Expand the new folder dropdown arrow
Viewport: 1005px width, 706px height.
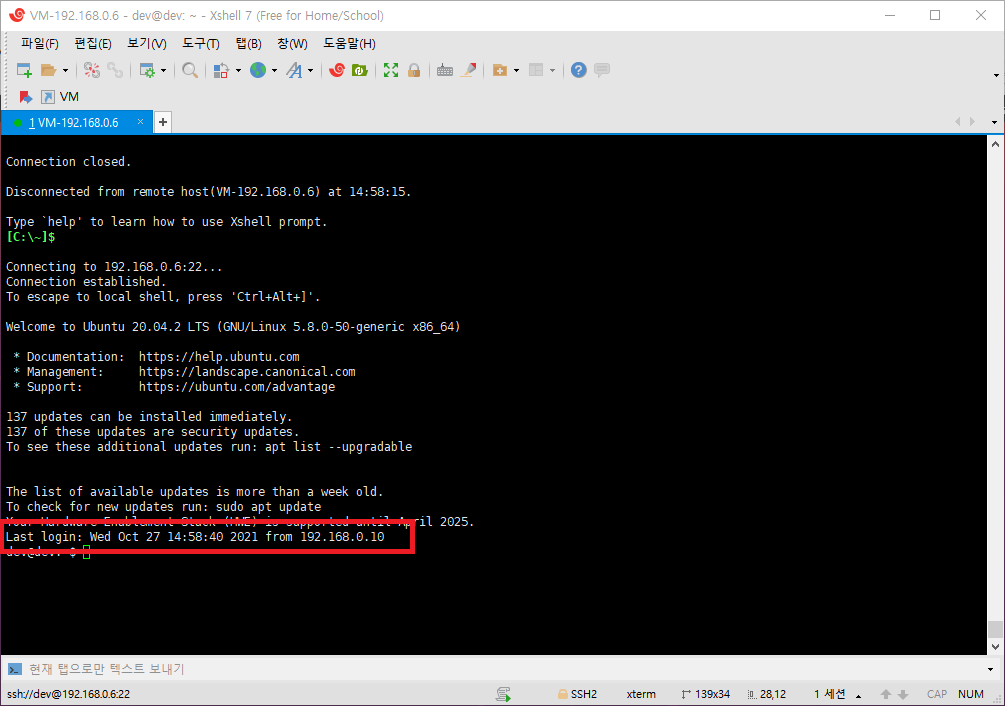click(x=516, y=70)
